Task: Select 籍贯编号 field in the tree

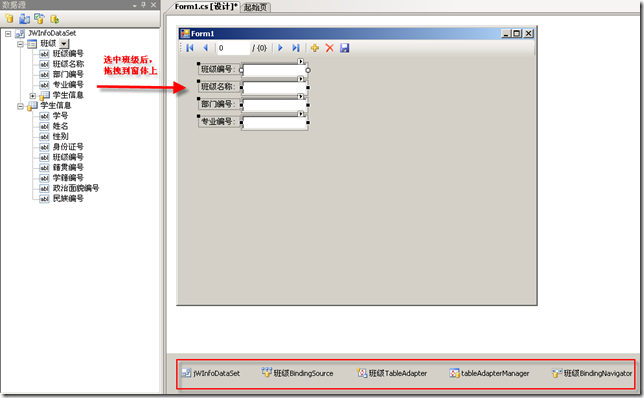Action: 68,168
